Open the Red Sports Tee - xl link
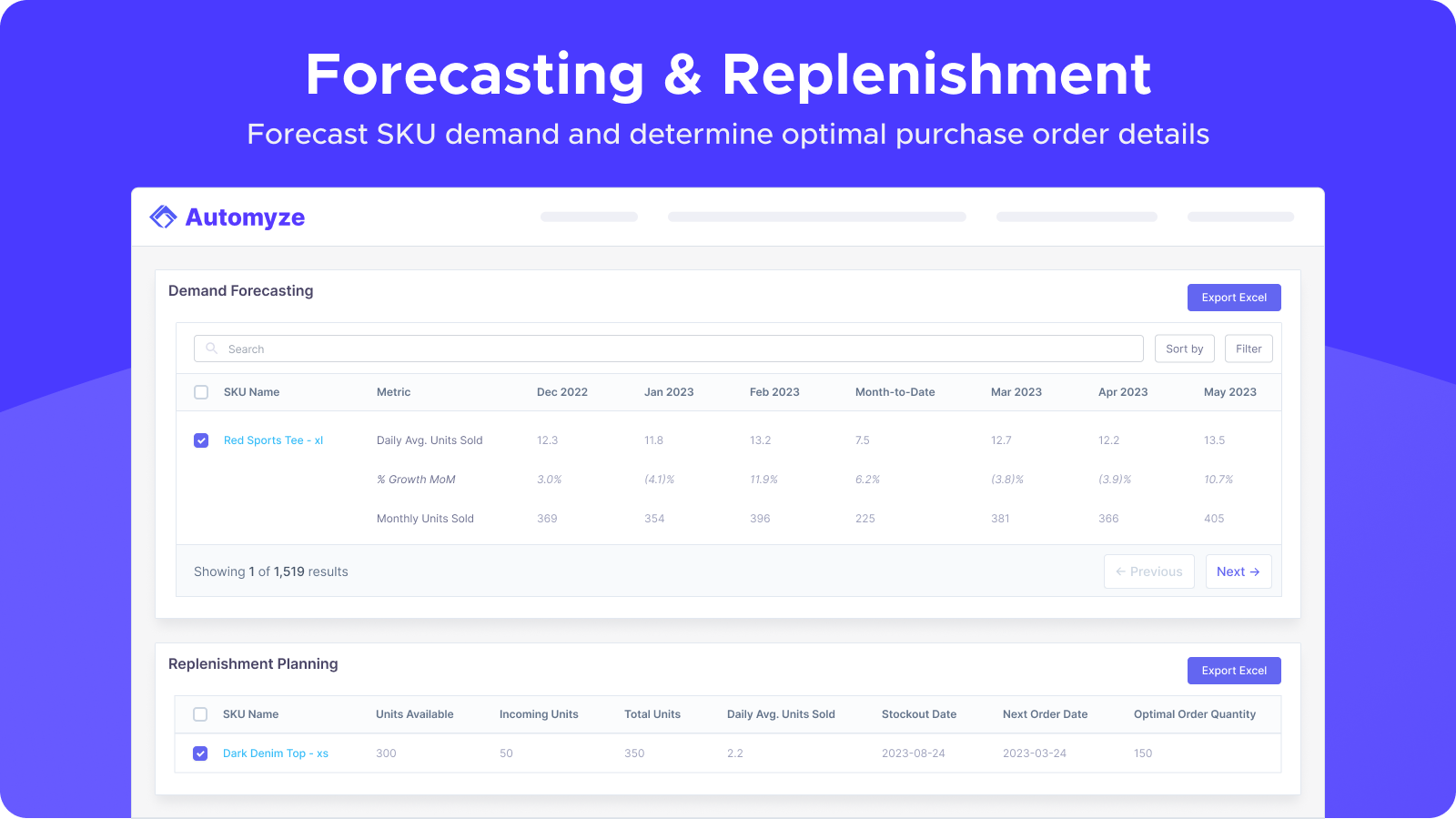 point(273,440)
